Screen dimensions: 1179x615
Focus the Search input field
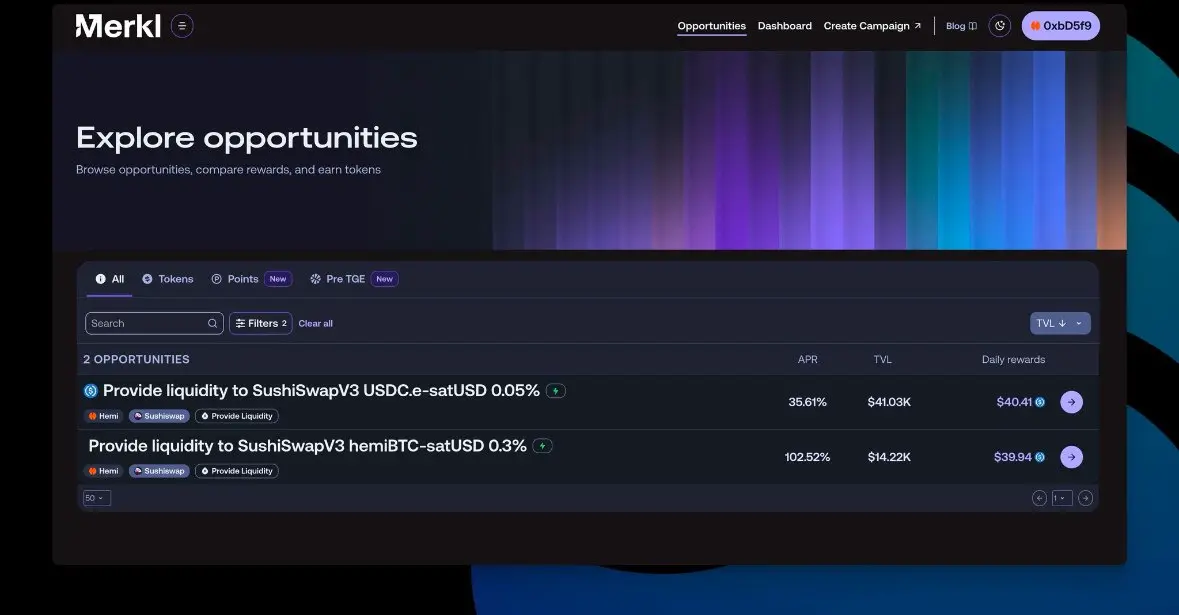[154, 323]
